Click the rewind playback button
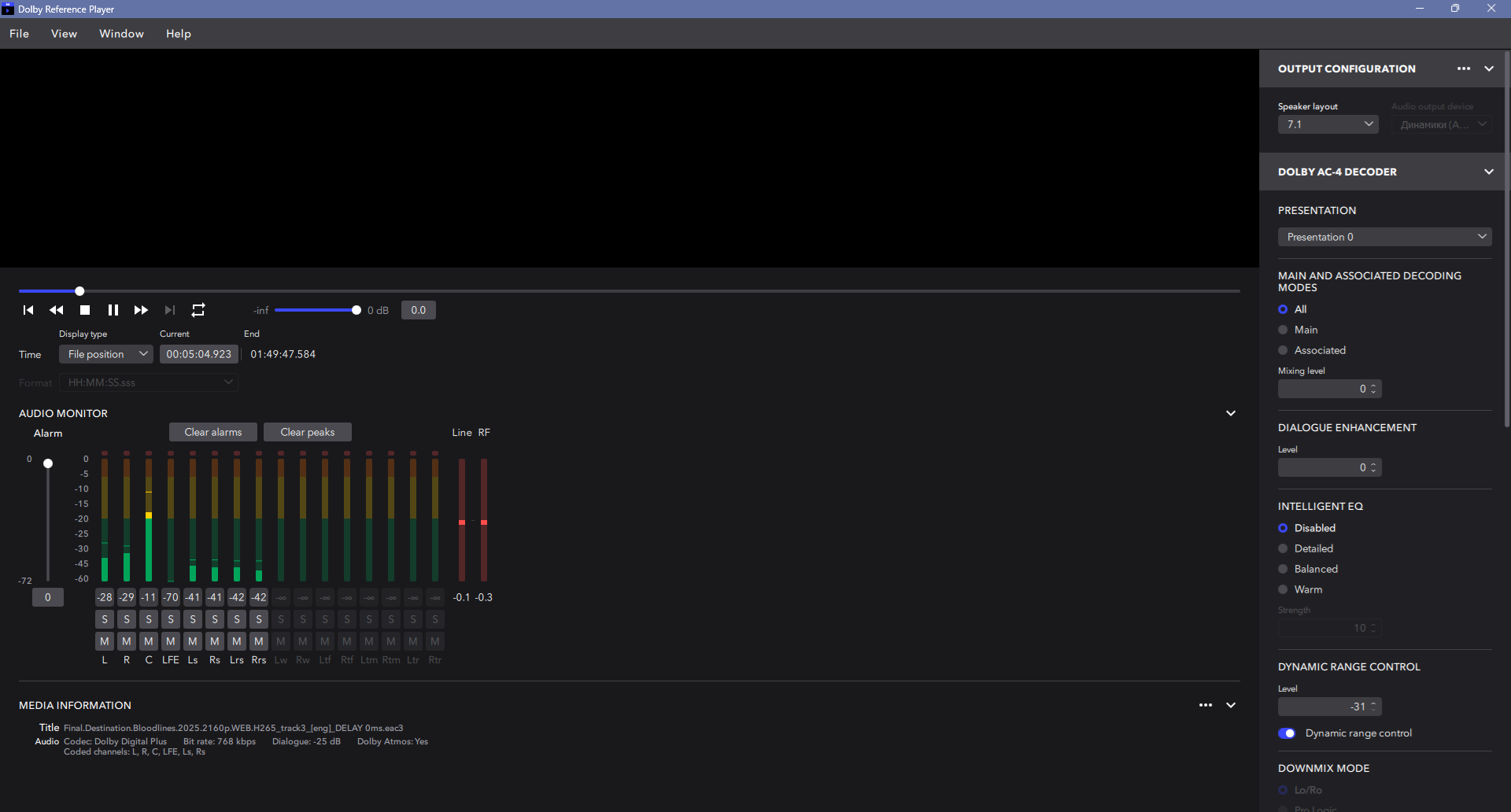 click(x=57, y=310)
